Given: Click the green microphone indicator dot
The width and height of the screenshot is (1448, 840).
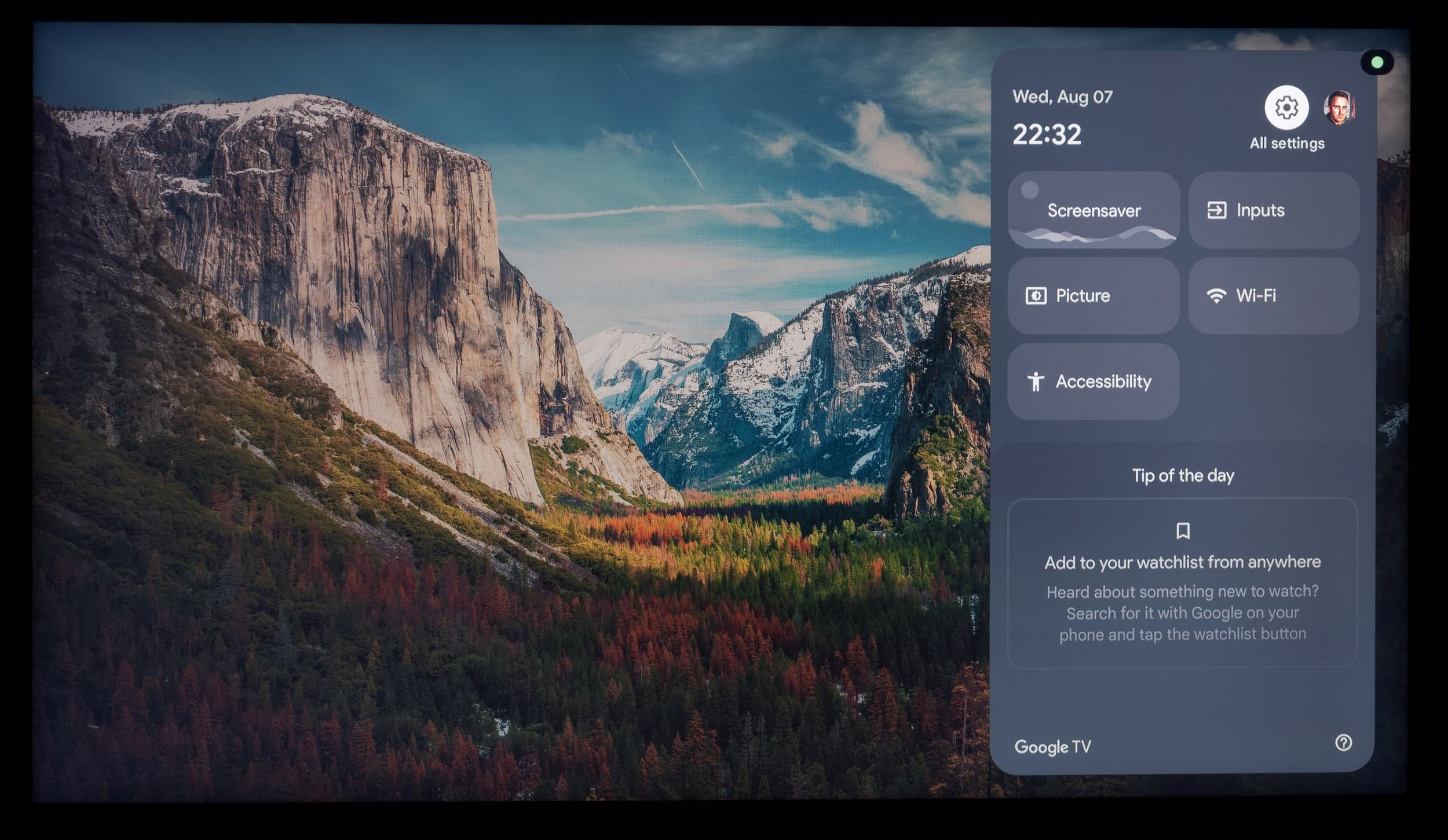Looking at the screenshot, I should pos(1377,62).
